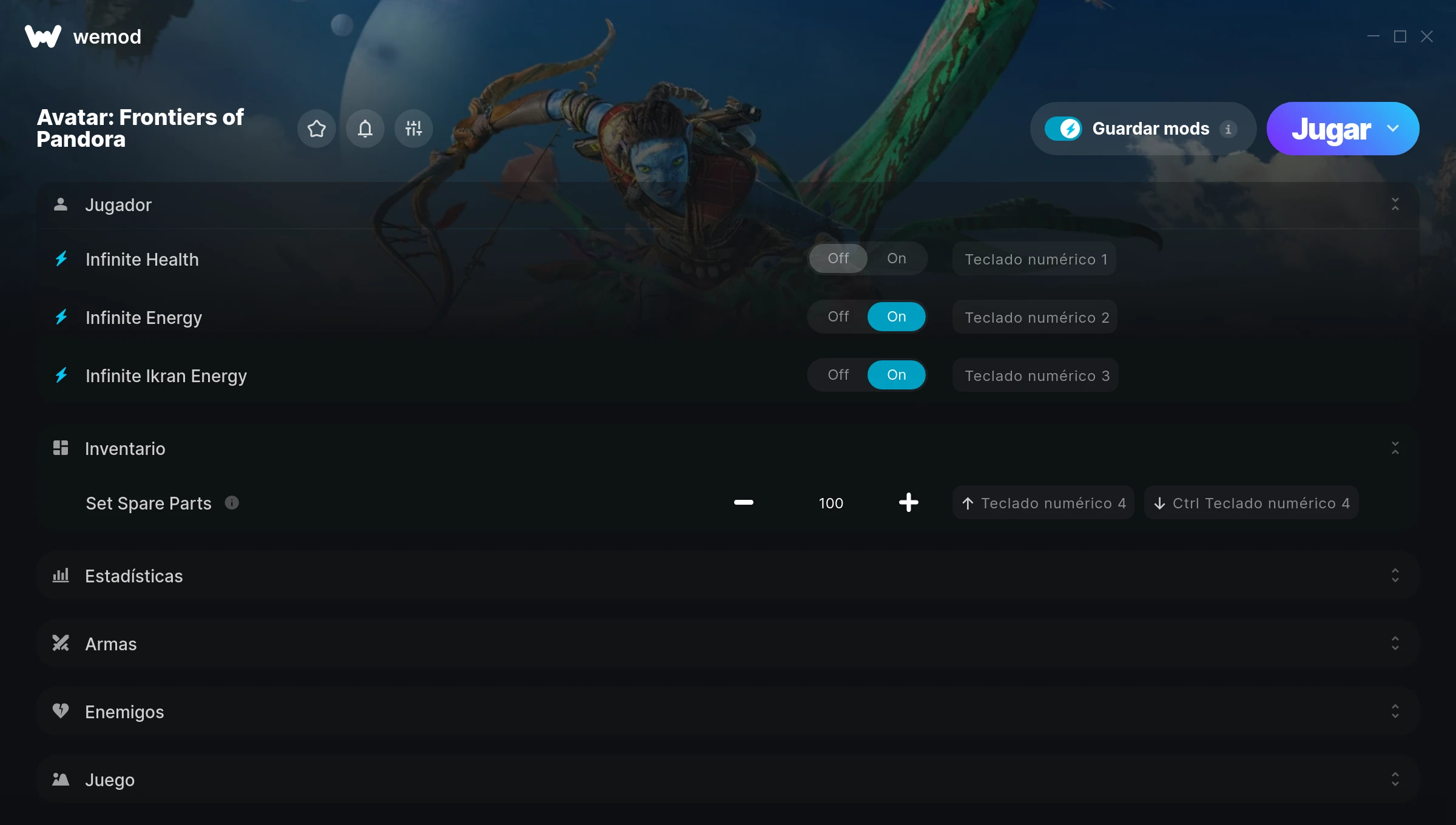Click the lightning icon beside Infinite Ikran Energy
This screenshot has width=1456, height=825.
click(61, 375)
